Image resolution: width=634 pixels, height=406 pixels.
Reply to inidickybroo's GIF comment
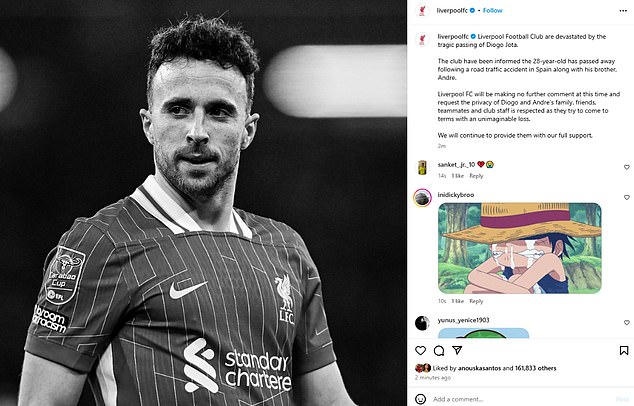tap(476, 301)
